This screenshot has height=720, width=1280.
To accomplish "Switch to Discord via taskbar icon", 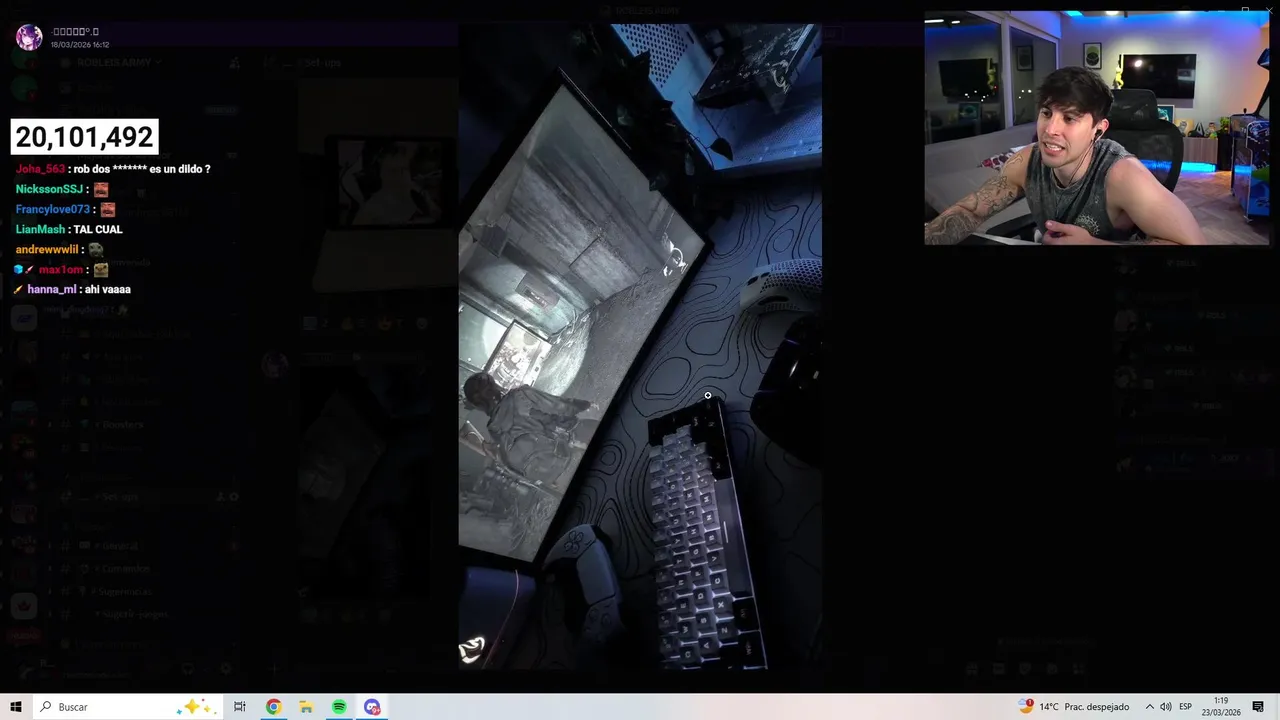I will pos(372,707).
